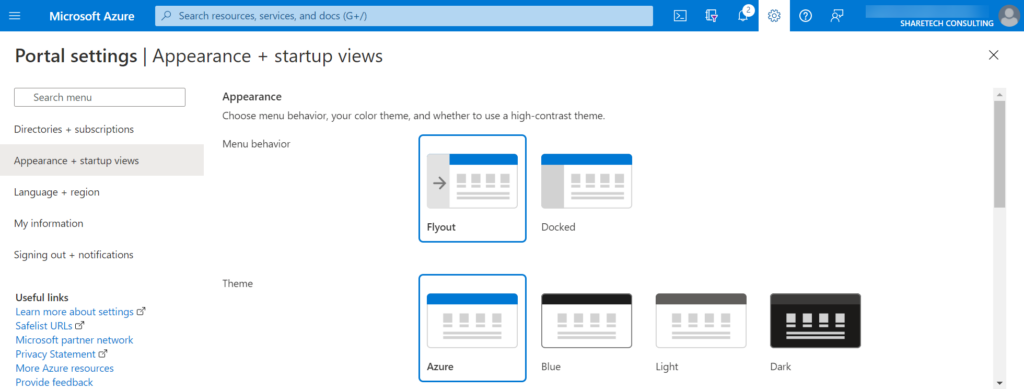Select the Azure theme

click(472, 328)
